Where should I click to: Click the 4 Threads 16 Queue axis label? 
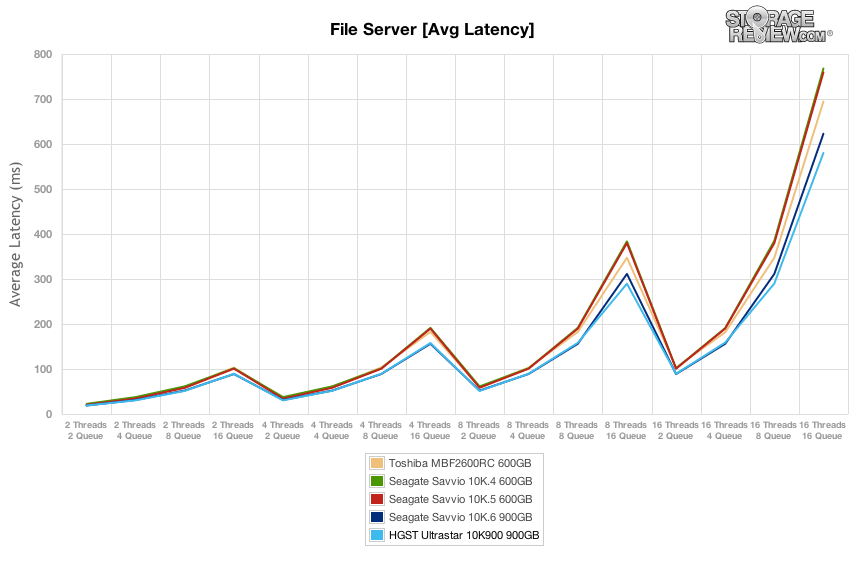point(430,430)
